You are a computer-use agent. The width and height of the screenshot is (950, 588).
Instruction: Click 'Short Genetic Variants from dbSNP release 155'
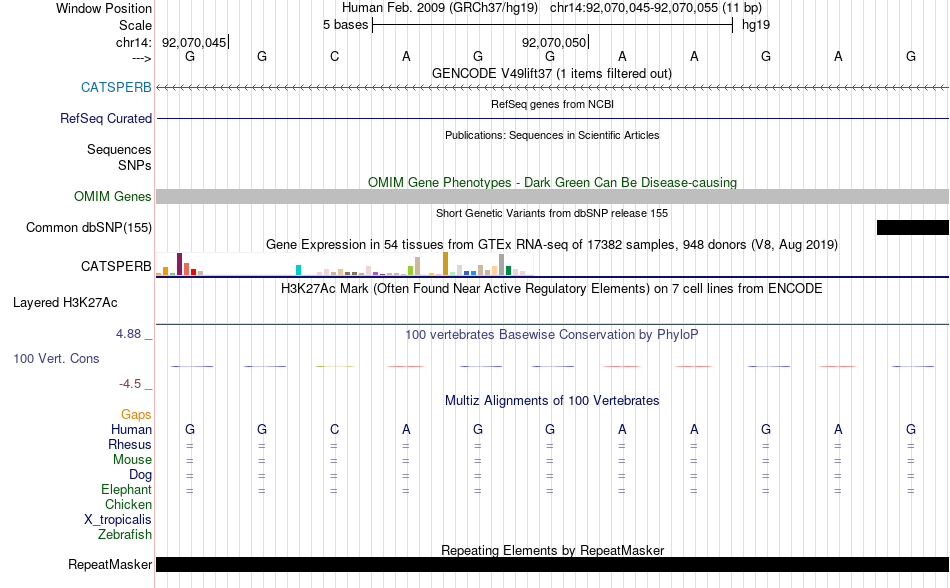pyautogui.click(x=551, y=213)
